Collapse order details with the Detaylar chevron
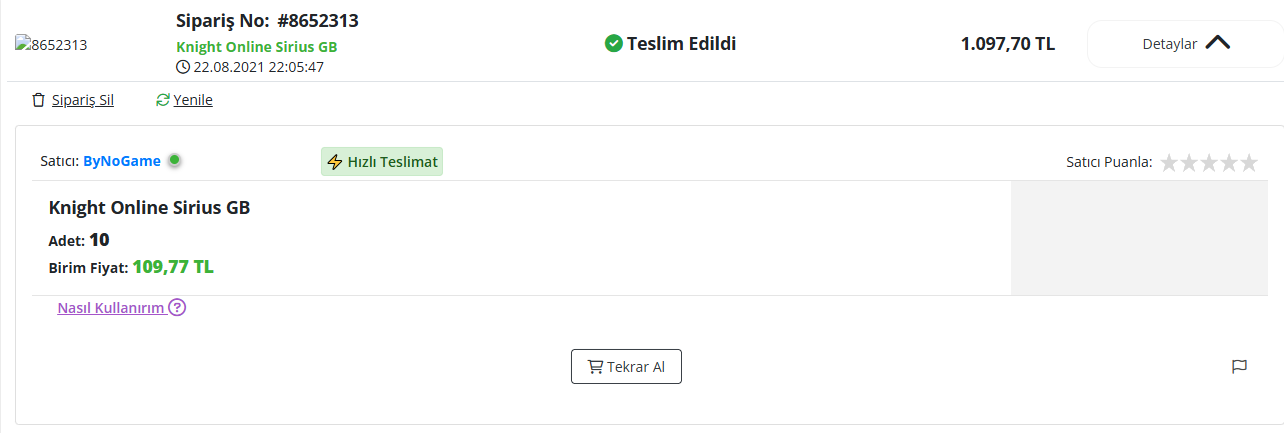This screenshot has width=1284, height=433. tap(1217, 43)
